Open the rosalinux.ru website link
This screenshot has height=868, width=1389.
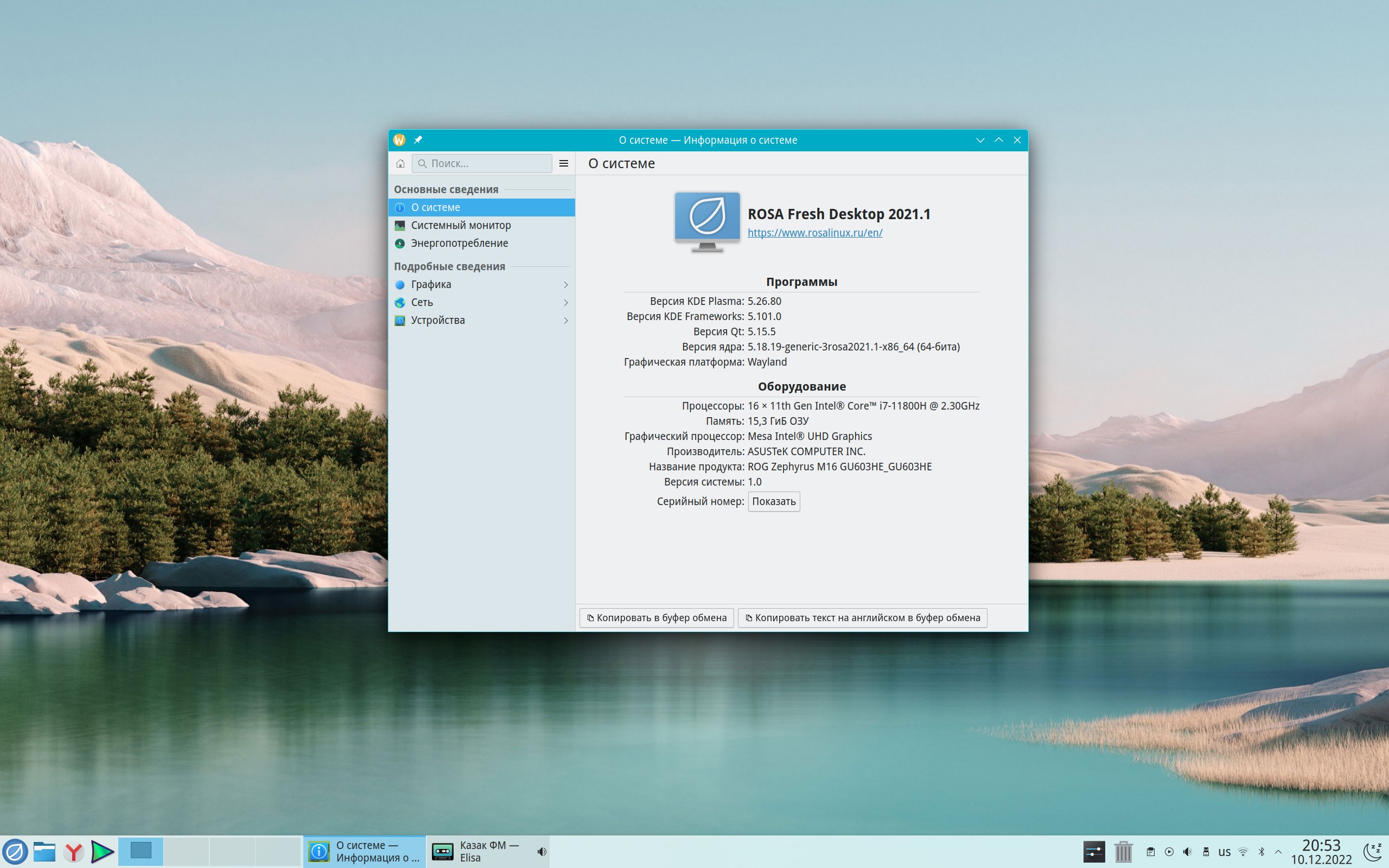(814, 233)
